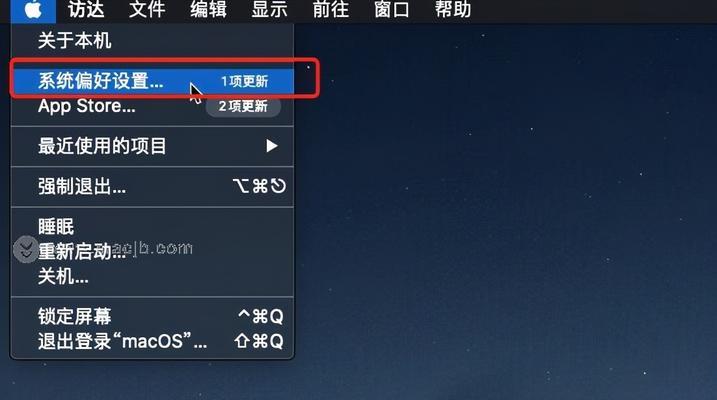Open the 编辑 menu

pyautogui.click(x=208, y=10)
